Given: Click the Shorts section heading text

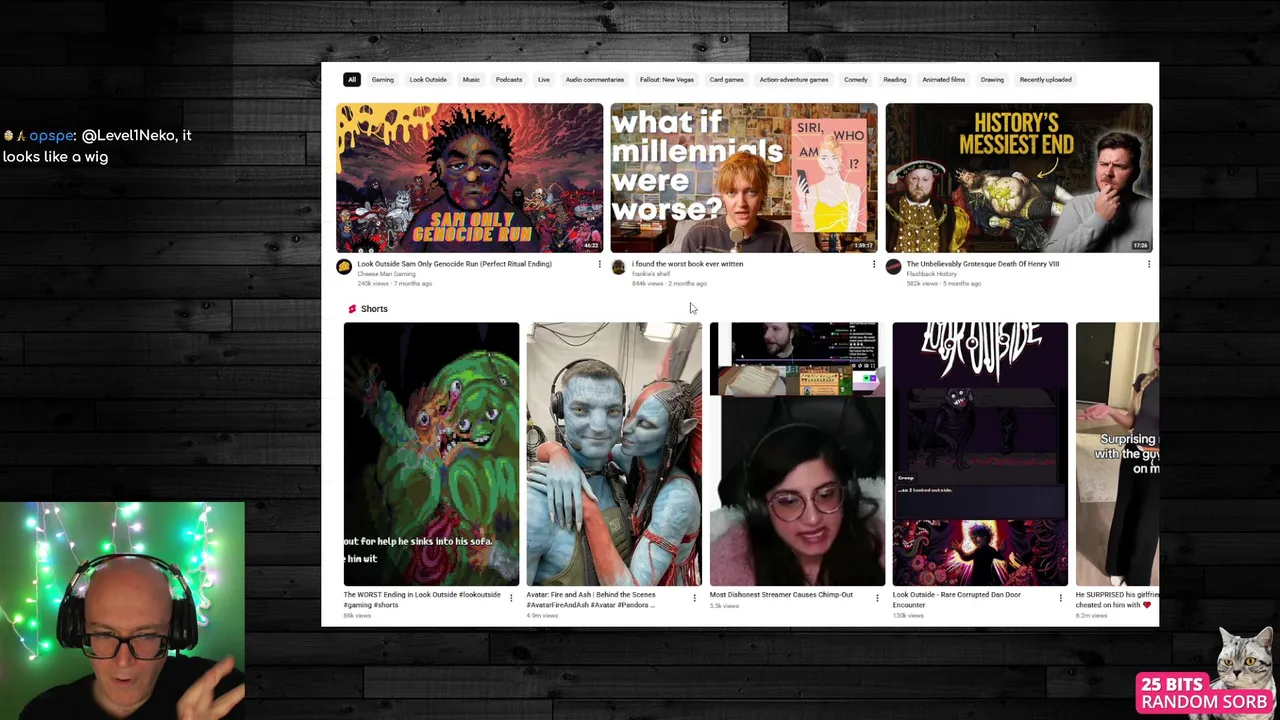Looking at the screenshot, I should point(374,309).
